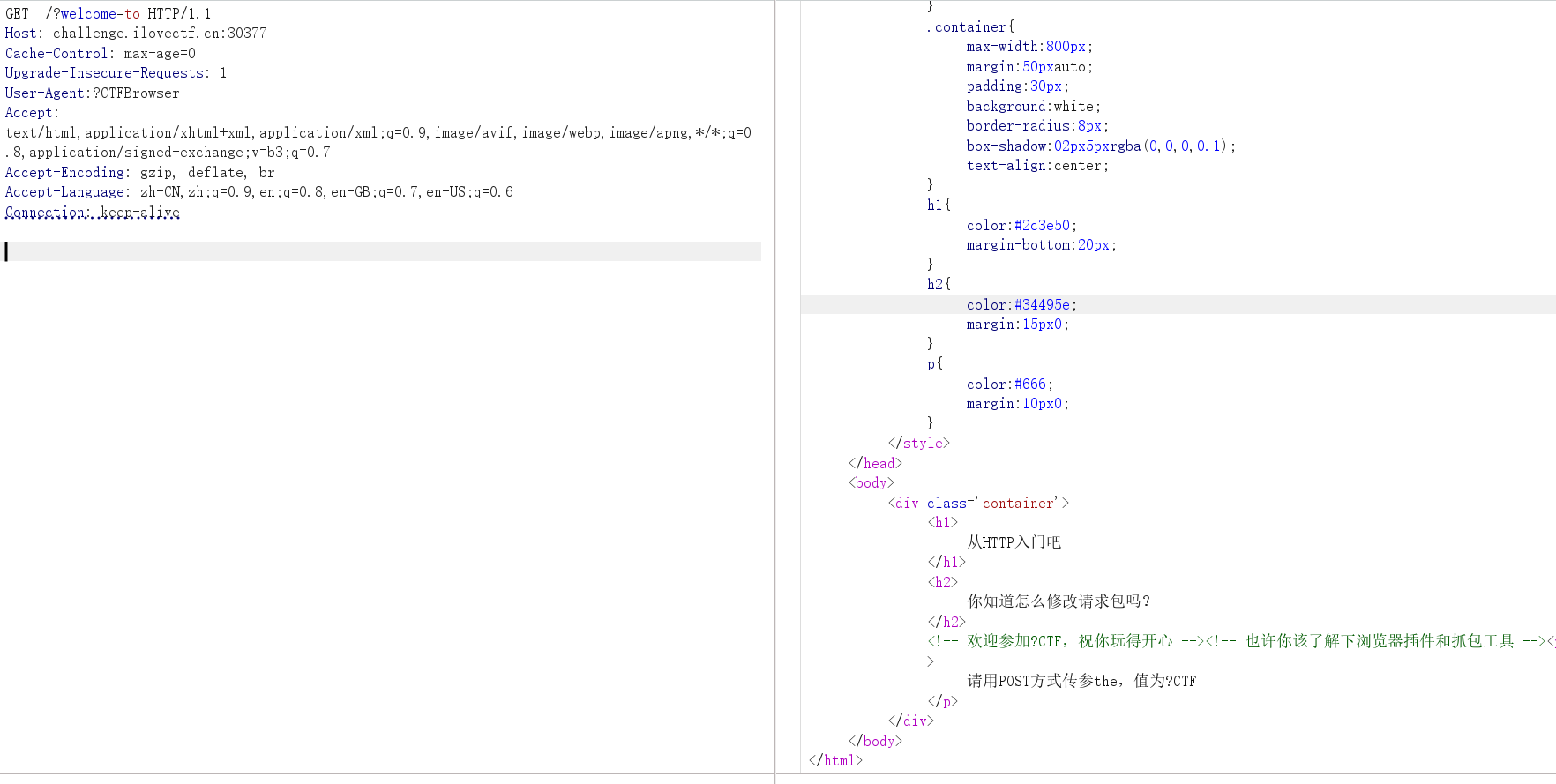Click the closing </html> tag

pos(835,761)
